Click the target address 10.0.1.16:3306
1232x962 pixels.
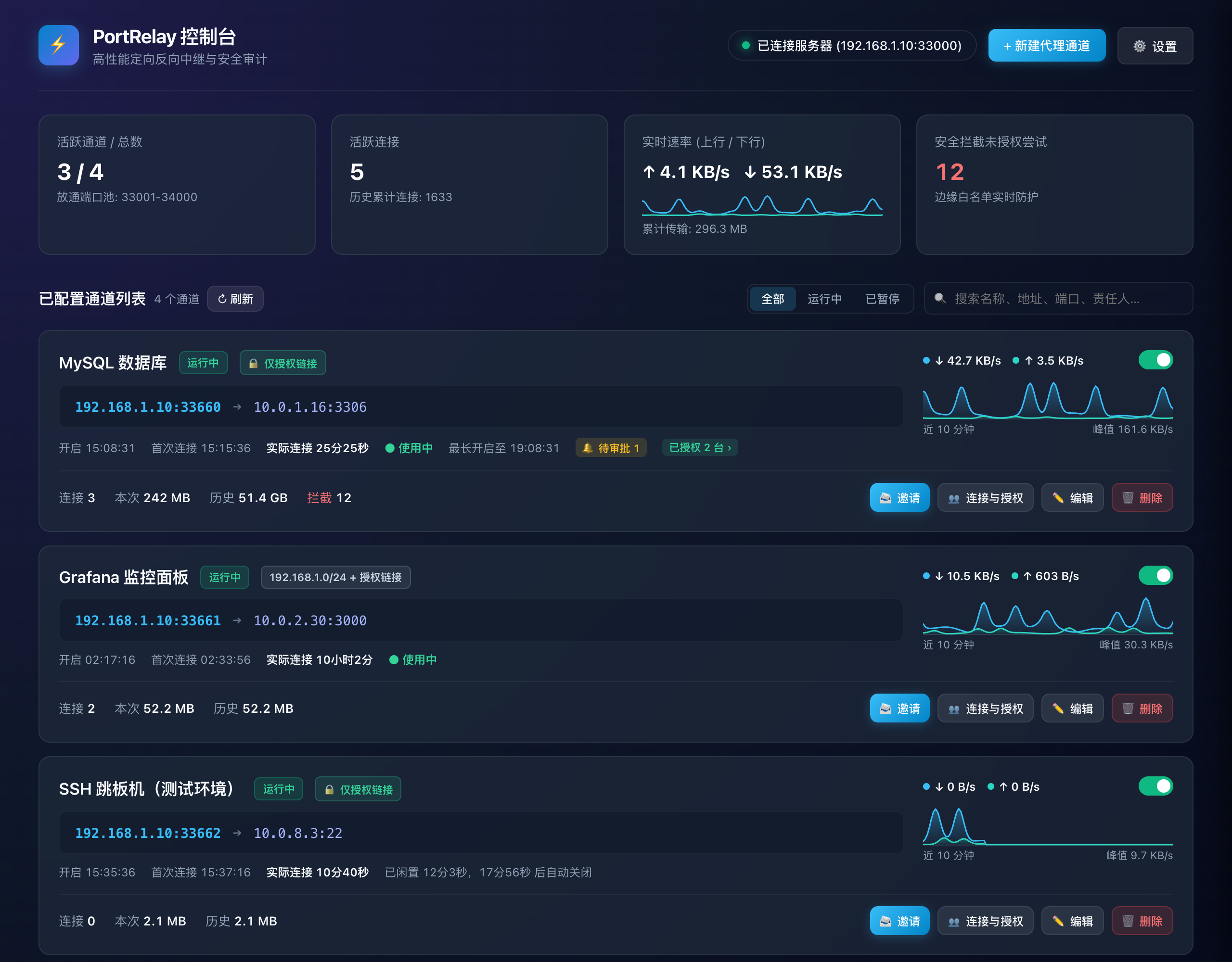tap(310, 407)
